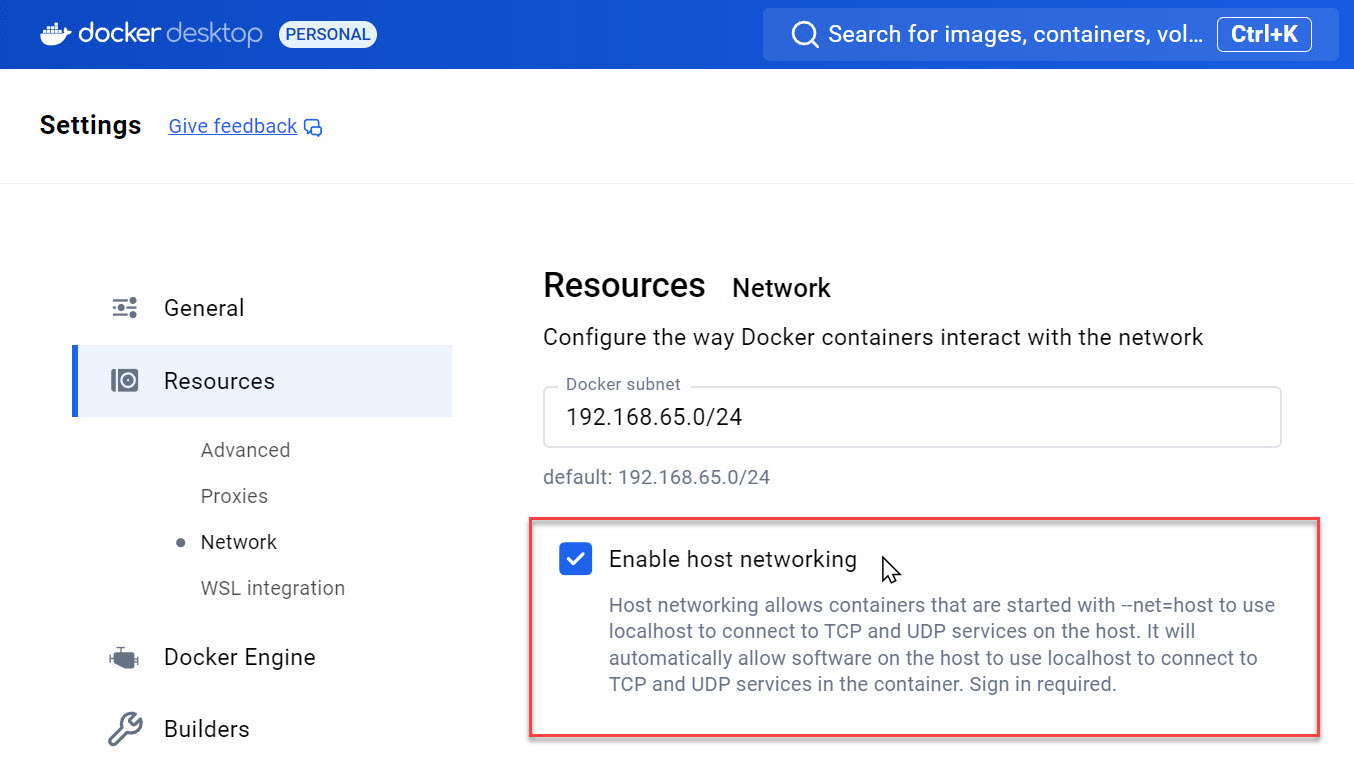Click the Settings page title

(x=90, y=125)
